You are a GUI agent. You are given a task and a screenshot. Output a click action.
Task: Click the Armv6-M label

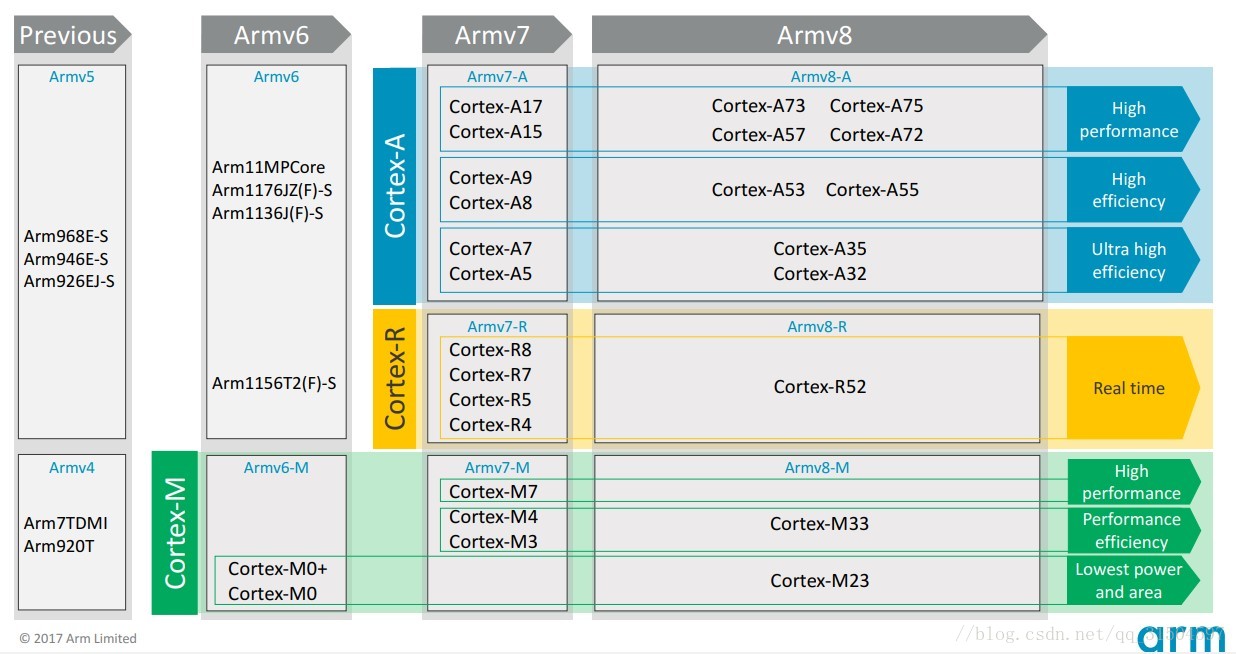(x=276, y=467)
